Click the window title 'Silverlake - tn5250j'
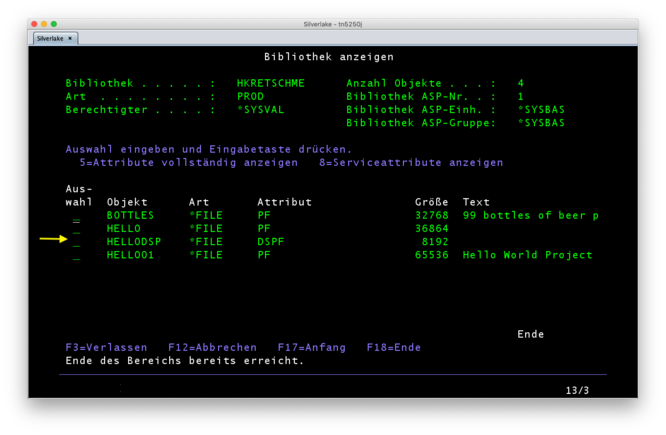The height and width of the screenshot is (435, 666). point(333,24)
